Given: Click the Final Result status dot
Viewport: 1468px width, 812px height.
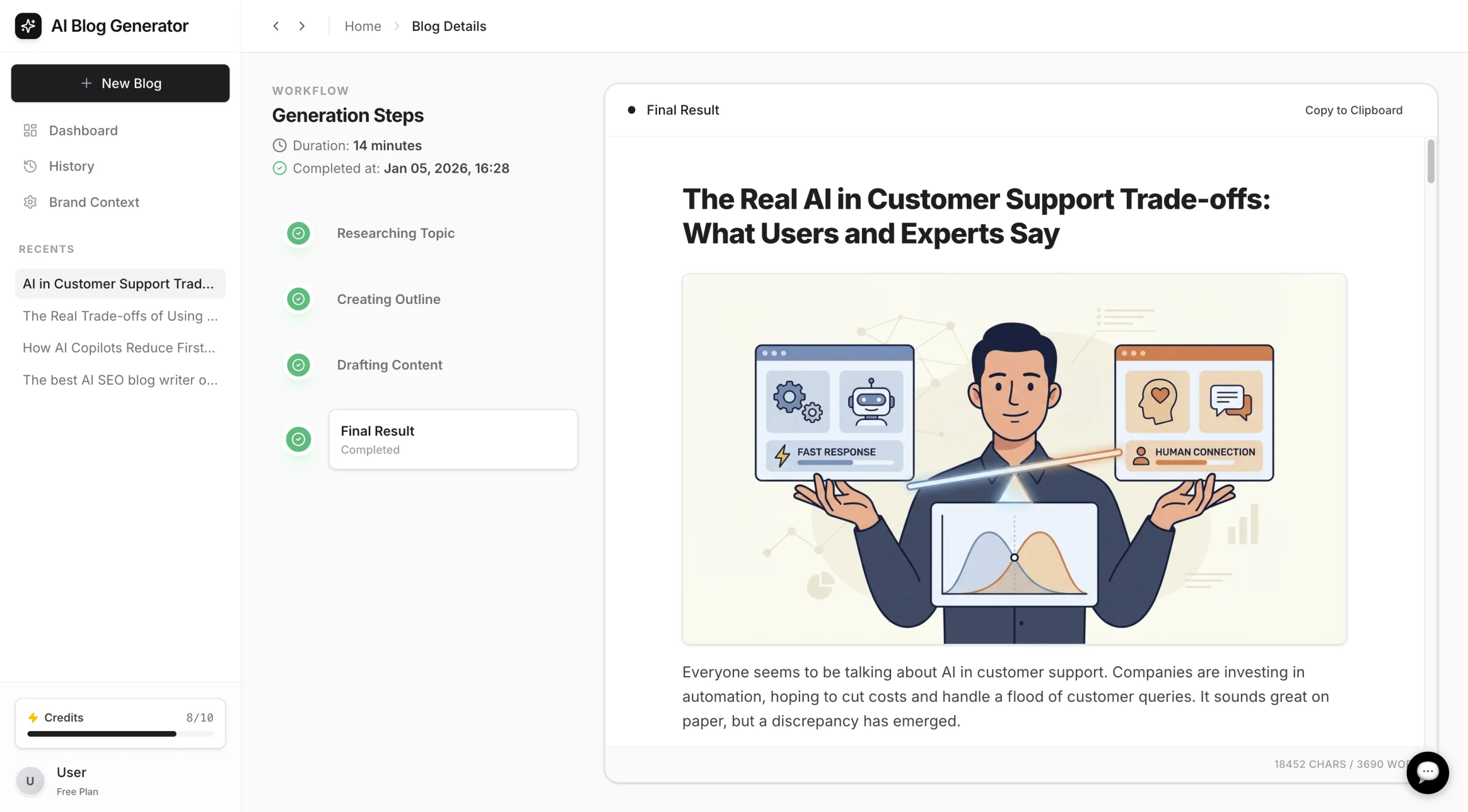Looking at the screenshot, I should click(631, 109).
